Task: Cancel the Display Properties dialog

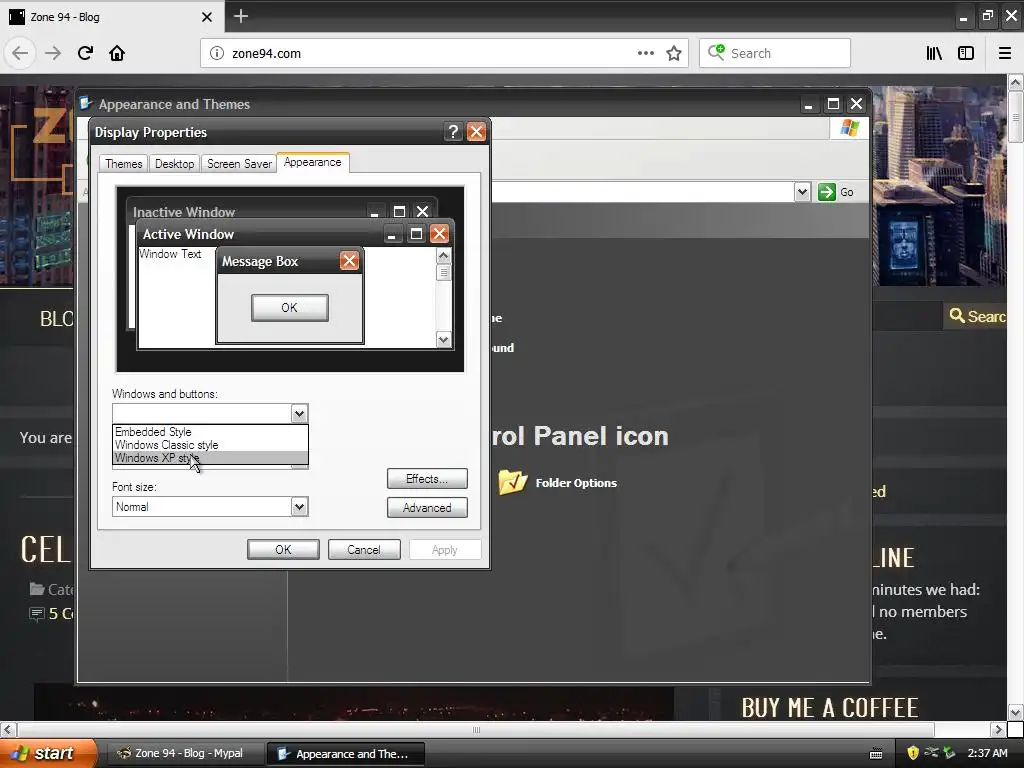Action: coord(364,550)
